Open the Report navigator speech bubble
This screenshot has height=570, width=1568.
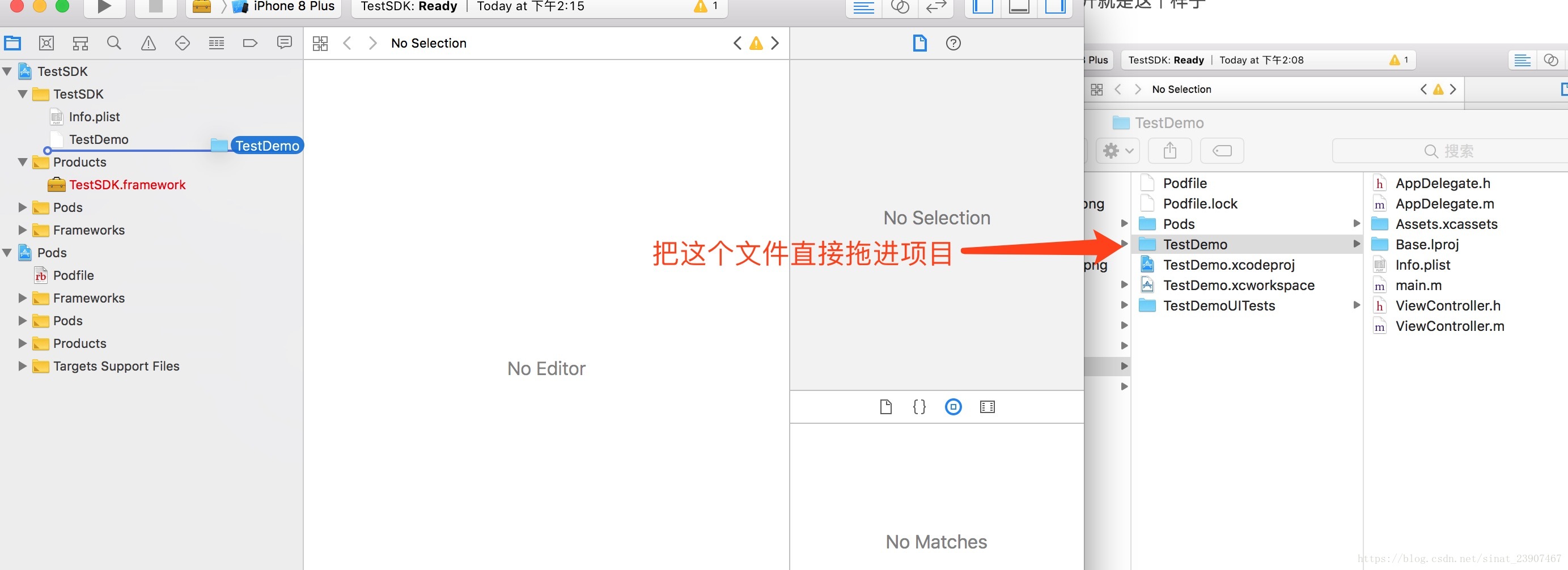[284, 42]
